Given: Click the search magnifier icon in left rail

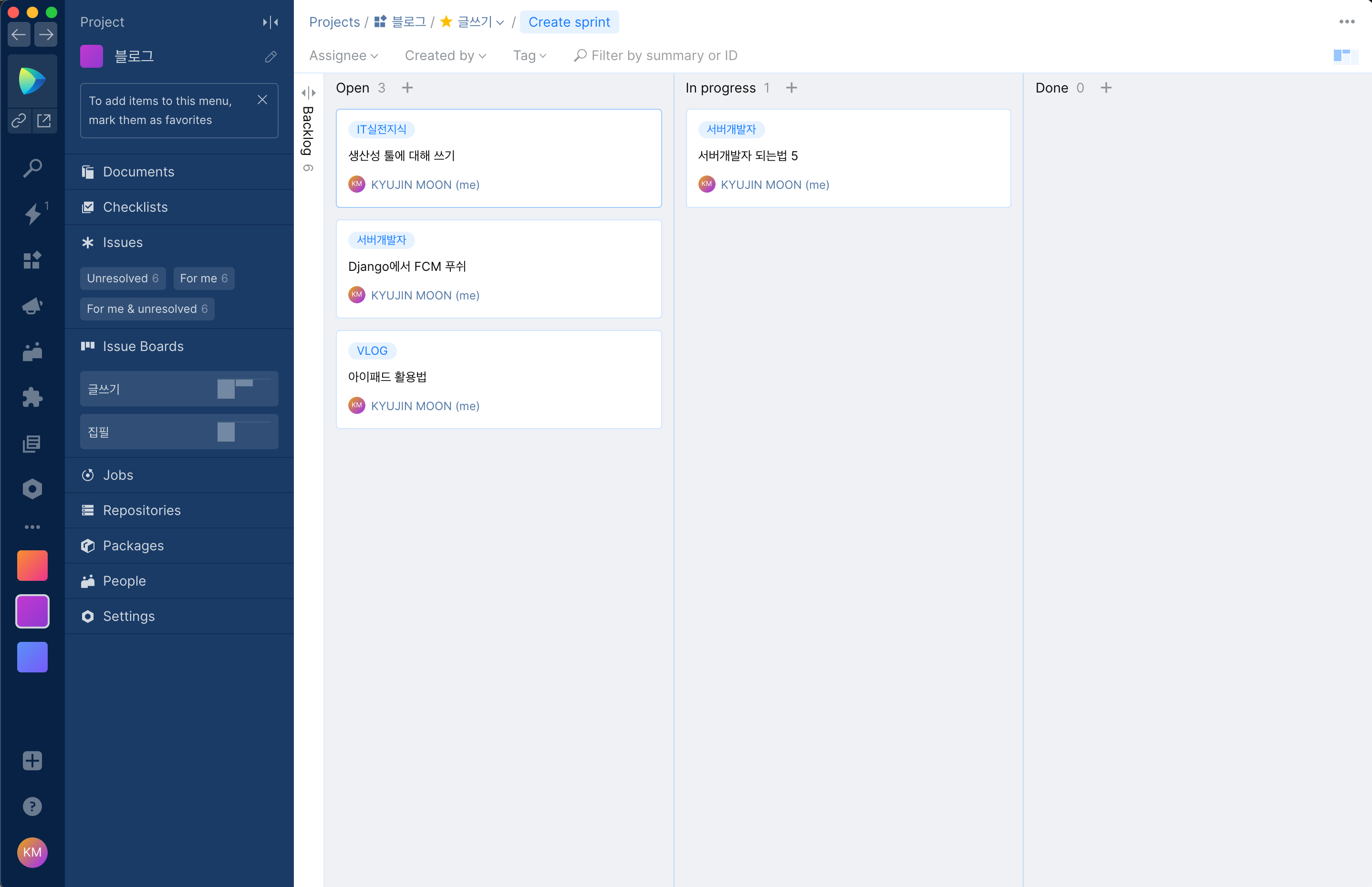Looking at the screenshot, I should coord(32,168).
